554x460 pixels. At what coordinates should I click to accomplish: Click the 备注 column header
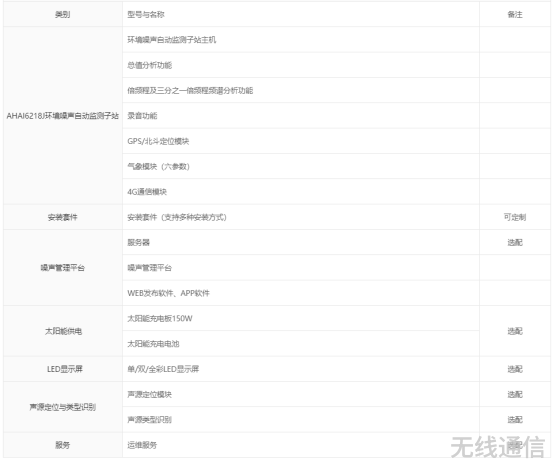(x=514, y=14)
